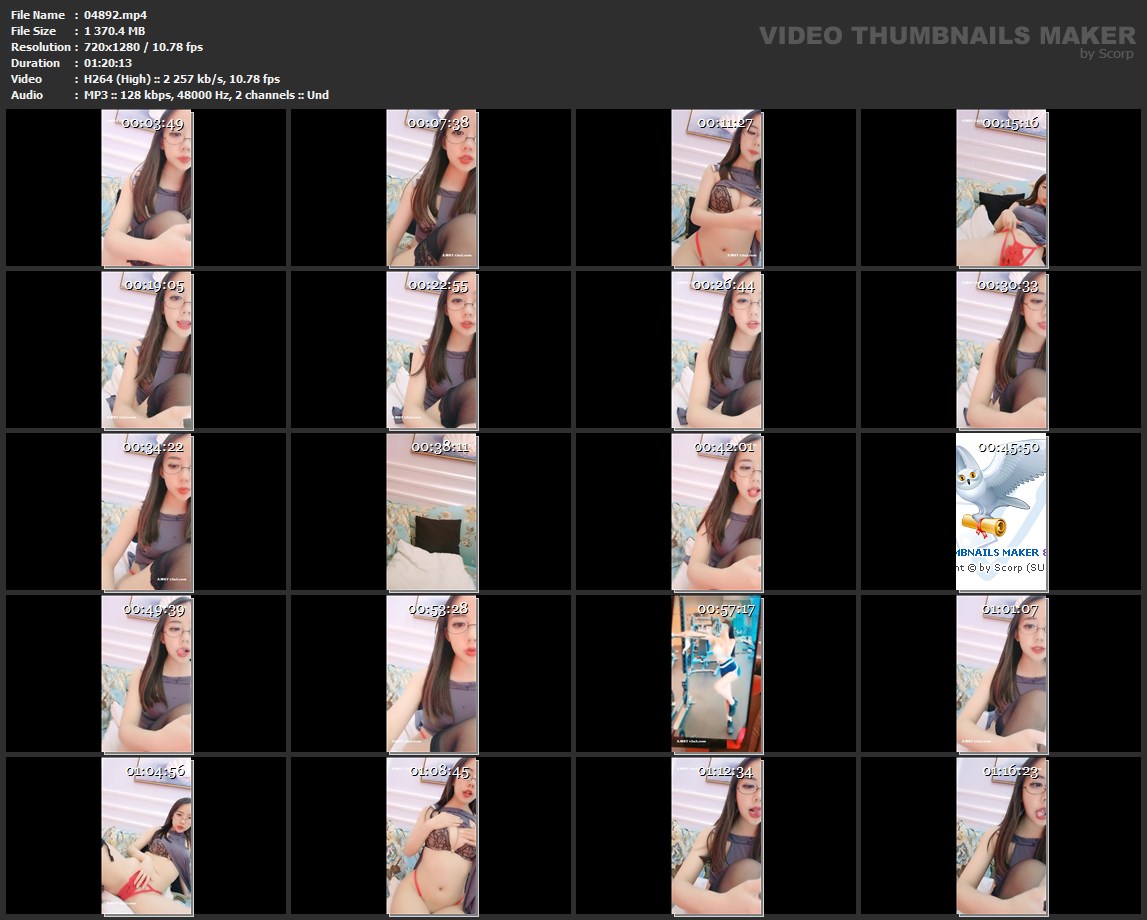This screenshot has height=920, width=1147.
Task: Click the 00:30:33 thumbnail frame
Action: point(1001,351)
